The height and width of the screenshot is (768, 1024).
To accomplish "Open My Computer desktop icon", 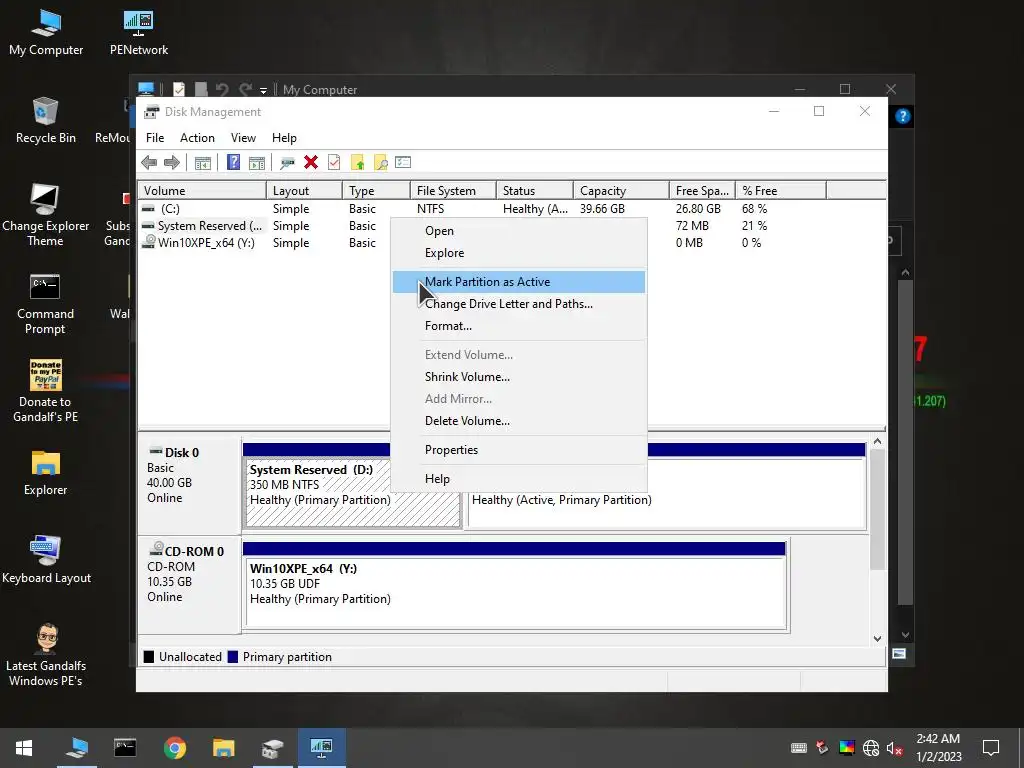I will pyautogui.click(x=46, y=33).
